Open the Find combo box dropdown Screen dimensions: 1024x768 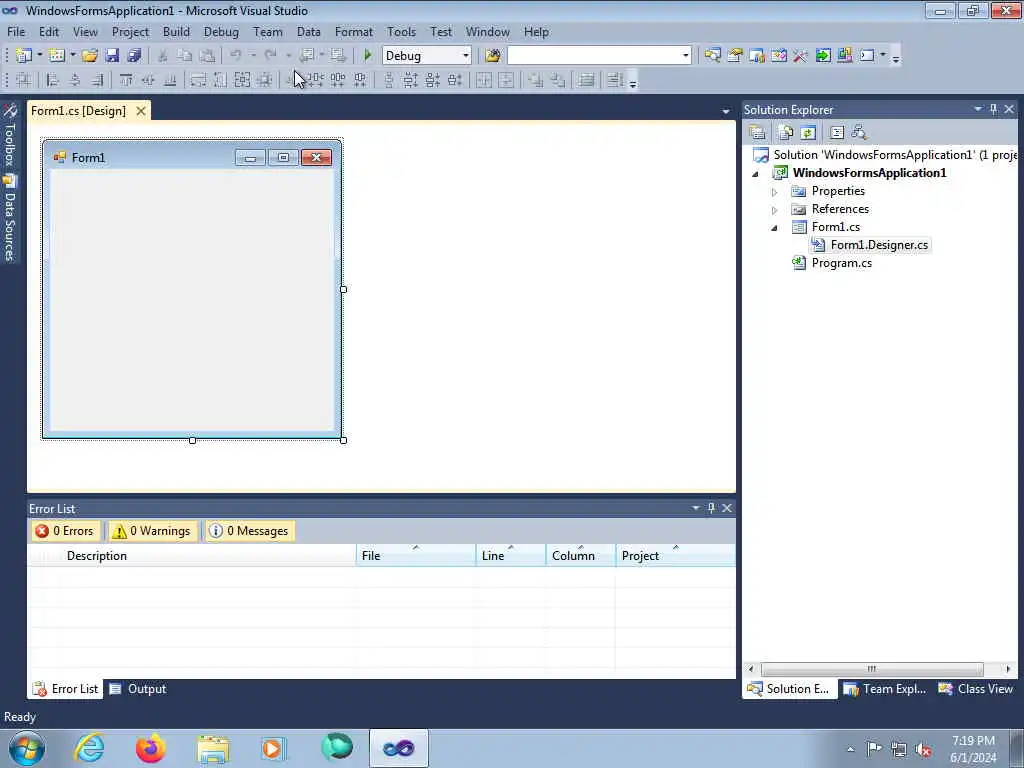[x=685, y=56]
